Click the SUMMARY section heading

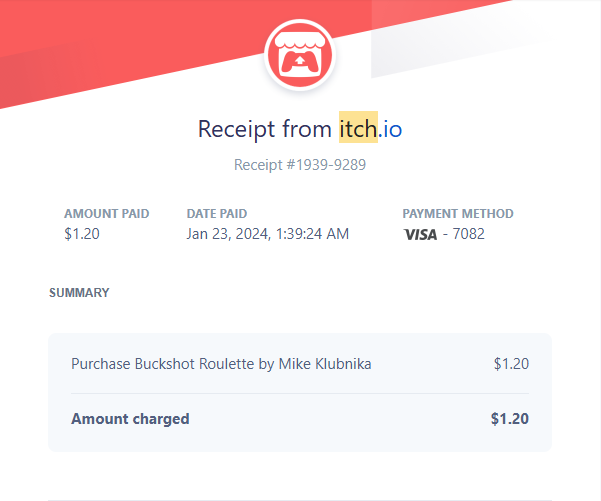click(x=79, y=293)
